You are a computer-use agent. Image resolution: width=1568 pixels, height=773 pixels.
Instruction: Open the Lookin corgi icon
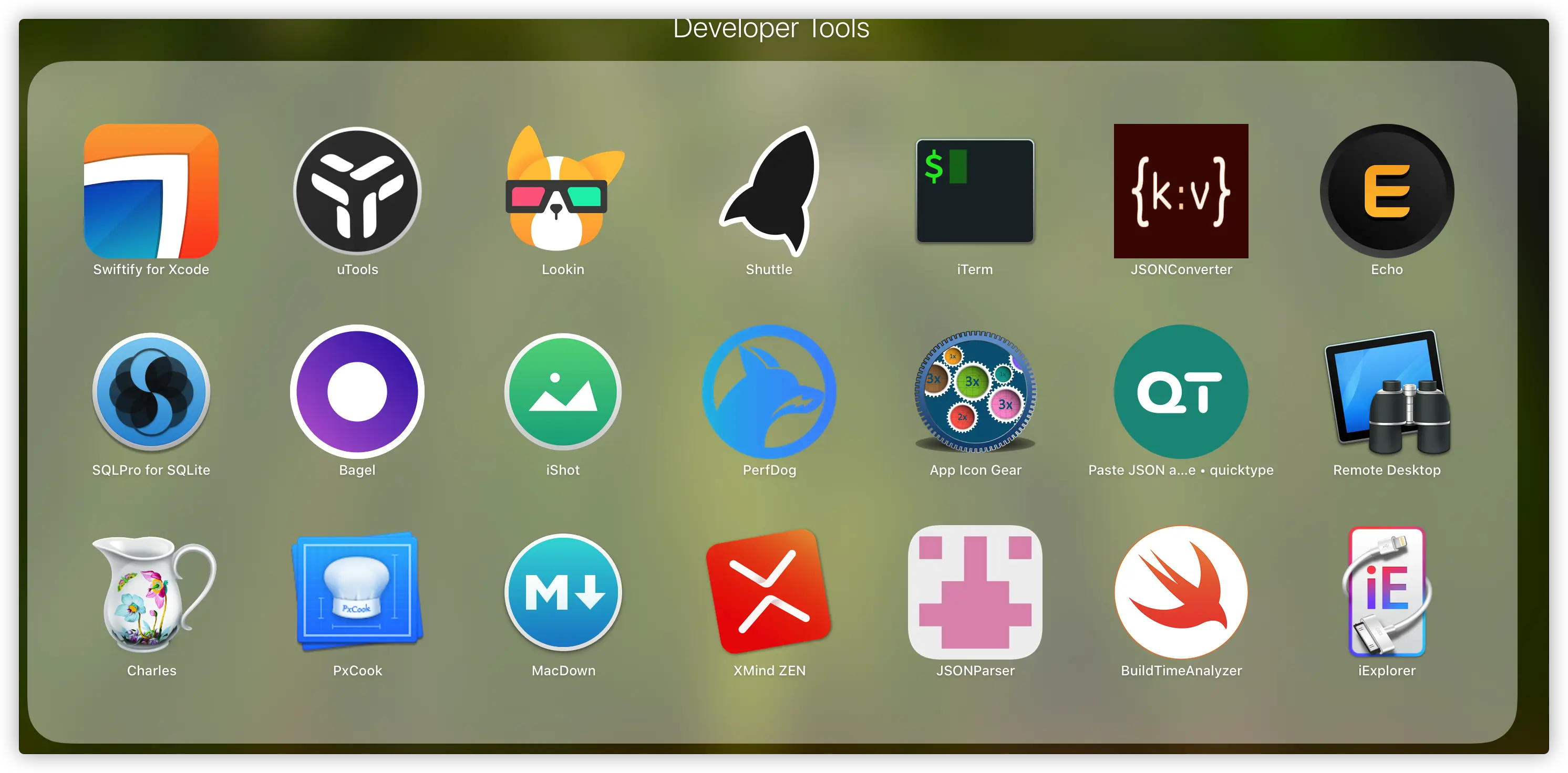pos(563,191)
